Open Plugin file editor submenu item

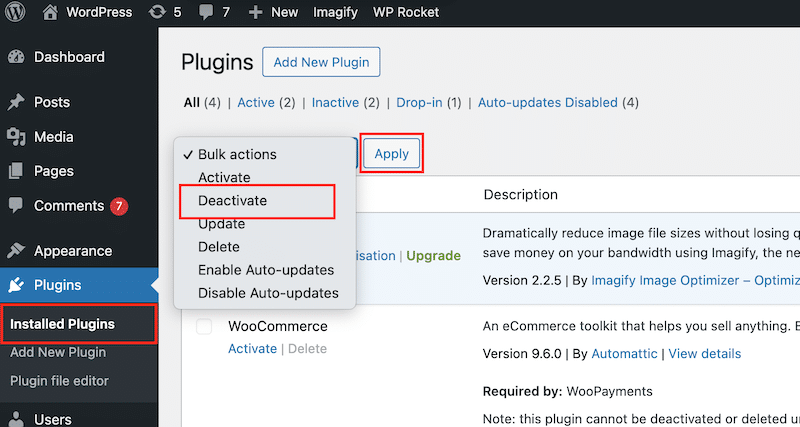[59, 381]
